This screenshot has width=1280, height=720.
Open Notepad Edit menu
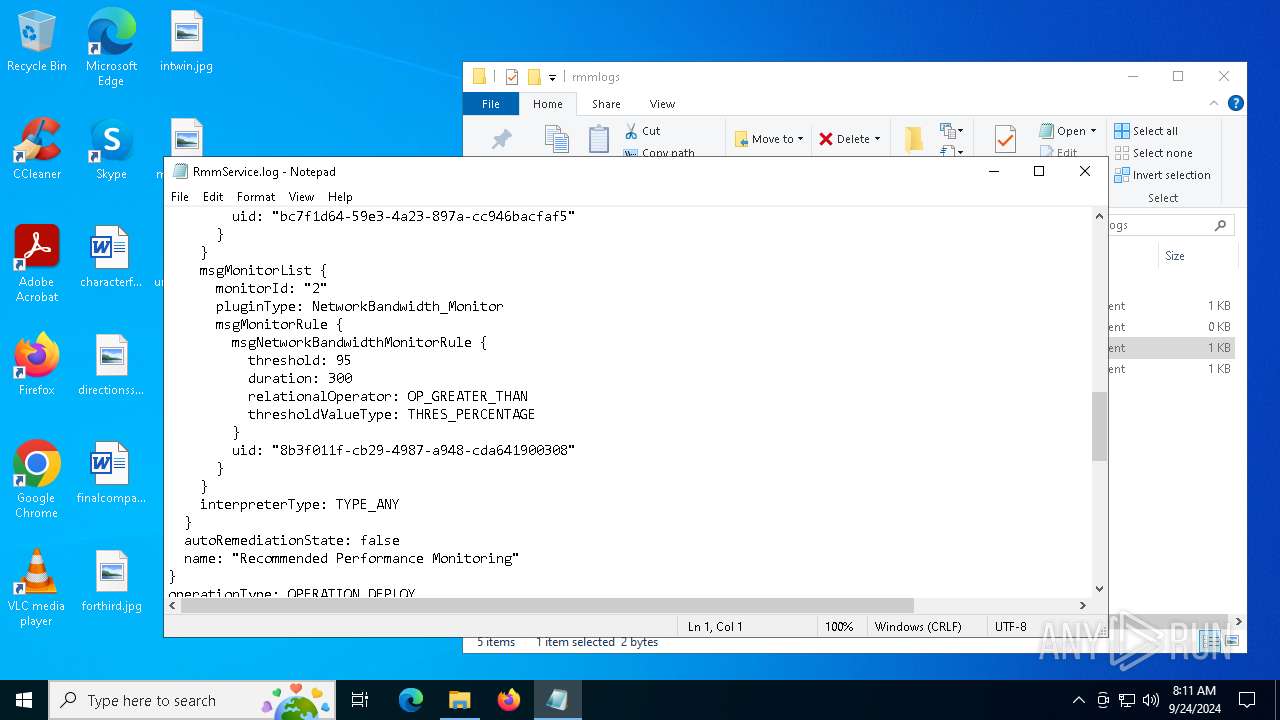[x=213, y=197]
